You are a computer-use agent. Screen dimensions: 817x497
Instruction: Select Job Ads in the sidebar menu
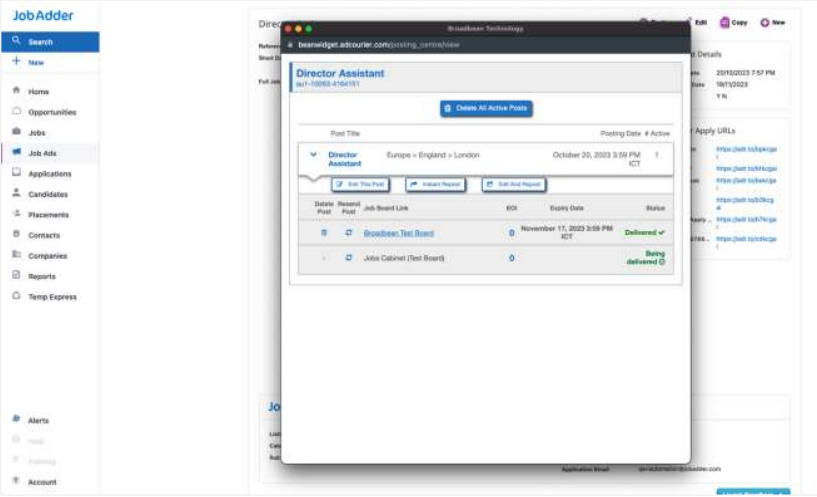coord(42,153)
